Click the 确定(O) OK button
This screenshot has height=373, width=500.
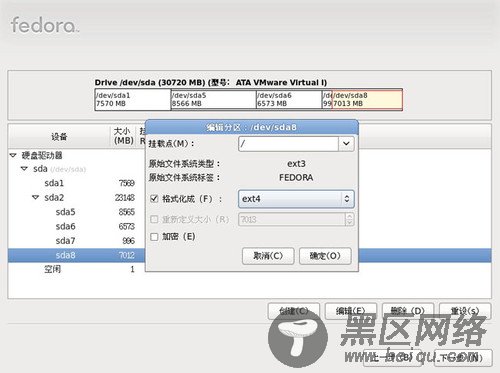pos(325,256)
